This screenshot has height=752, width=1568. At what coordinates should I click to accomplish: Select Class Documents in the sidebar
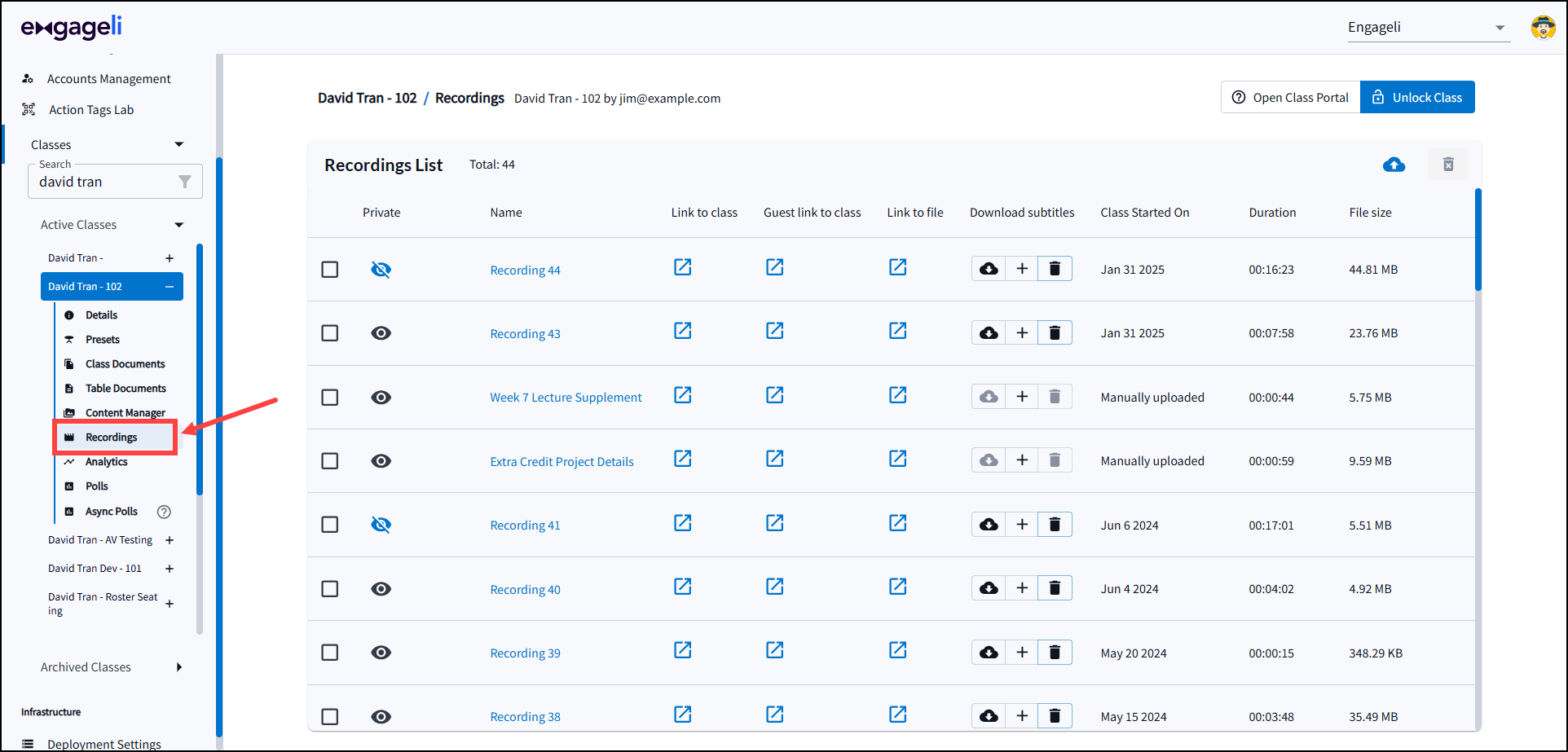pyautogui.click(x=125, y=364)
